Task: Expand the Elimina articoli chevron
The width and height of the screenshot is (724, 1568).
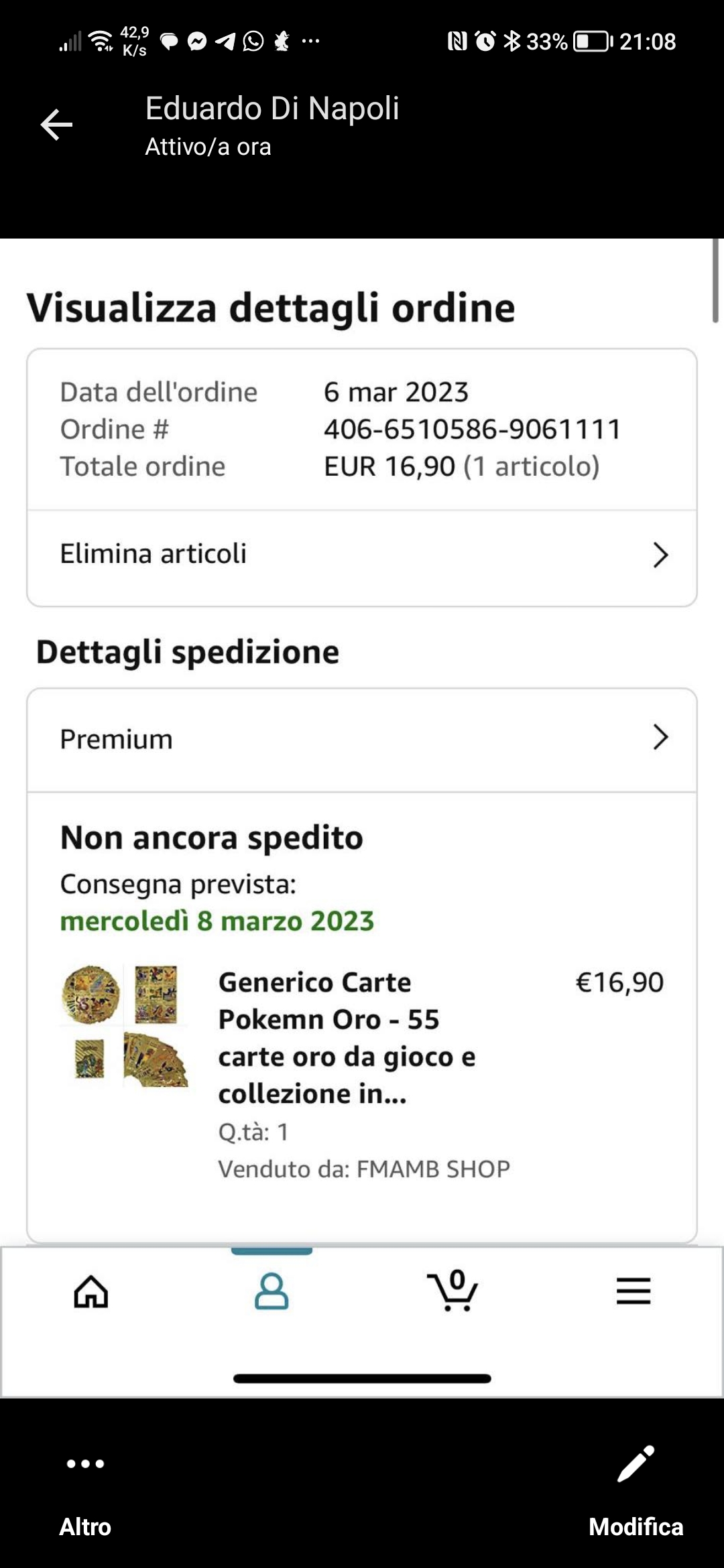Action: click(660, 555)
